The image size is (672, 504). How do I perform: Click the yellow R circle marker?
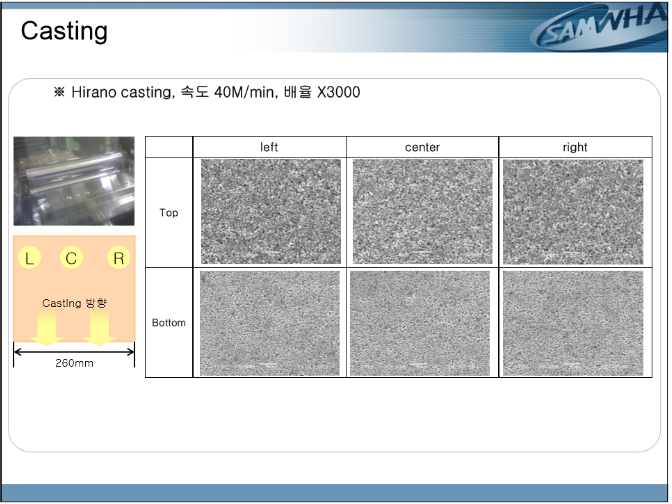tap(119, 258)
